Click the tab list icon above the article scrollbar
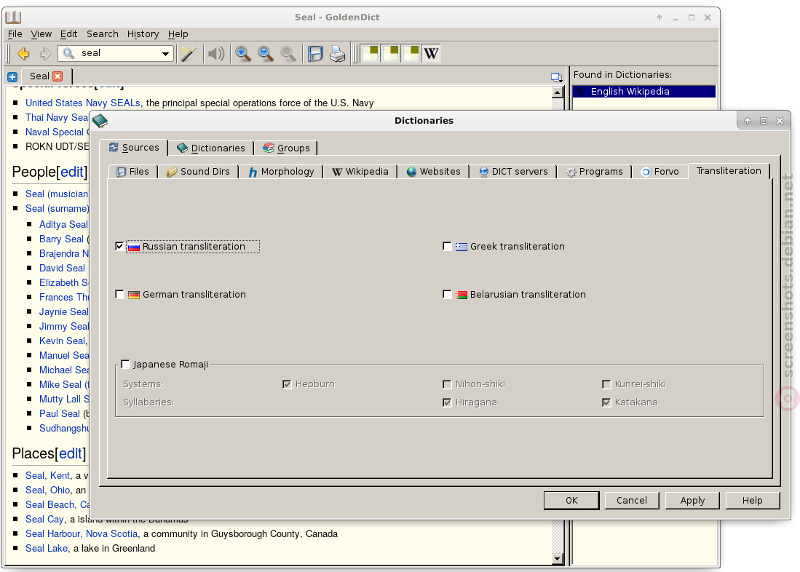 (556, 77)
